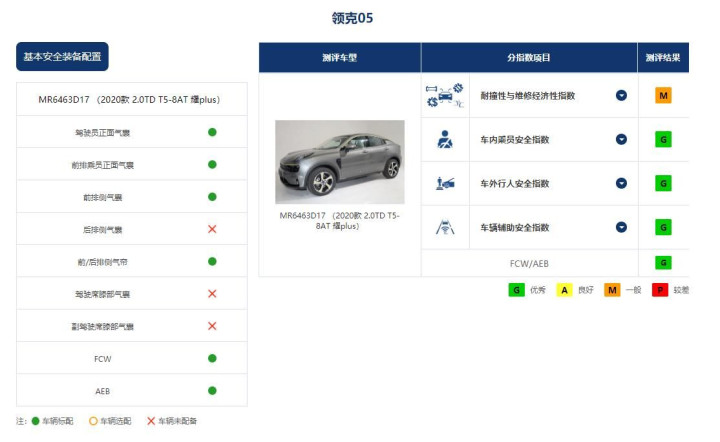Viewport: 720px width, 442px height.
Task: Click the green dot for 前/后排侧气帘
Action: click(x=212, y=262)
